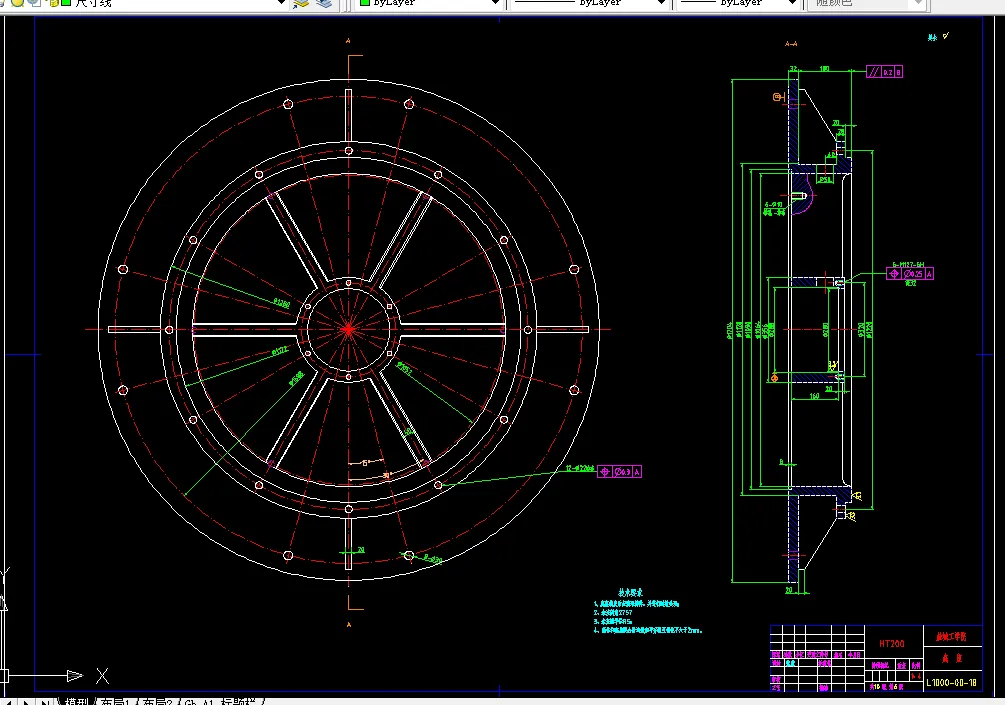This screenshot has width=1005, height=705.
Task: Click the red center point of the wheel
Action: pyautogui.click(x=349, y=330)
